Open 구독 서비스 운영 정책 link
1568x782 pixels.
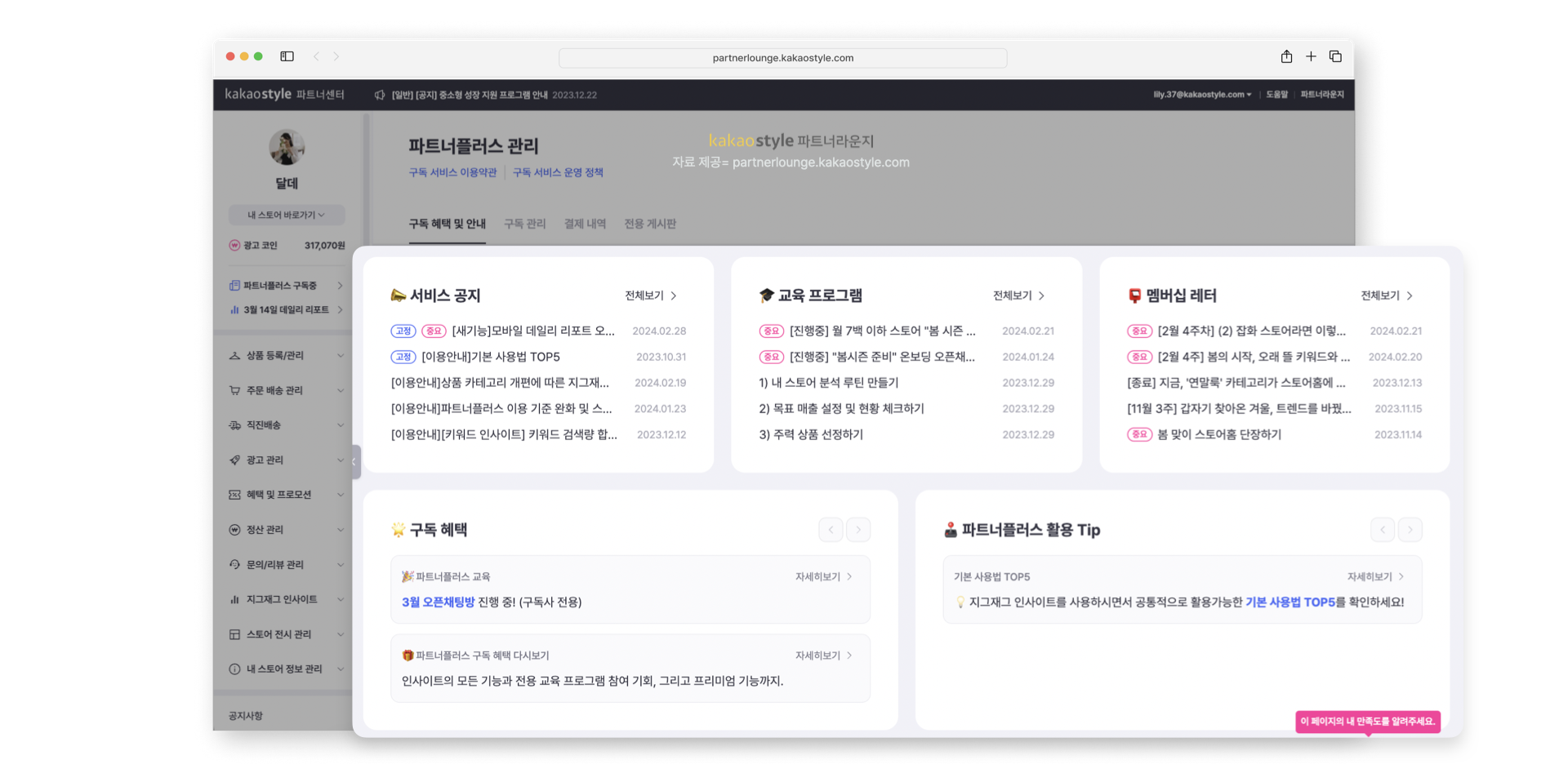558,172
